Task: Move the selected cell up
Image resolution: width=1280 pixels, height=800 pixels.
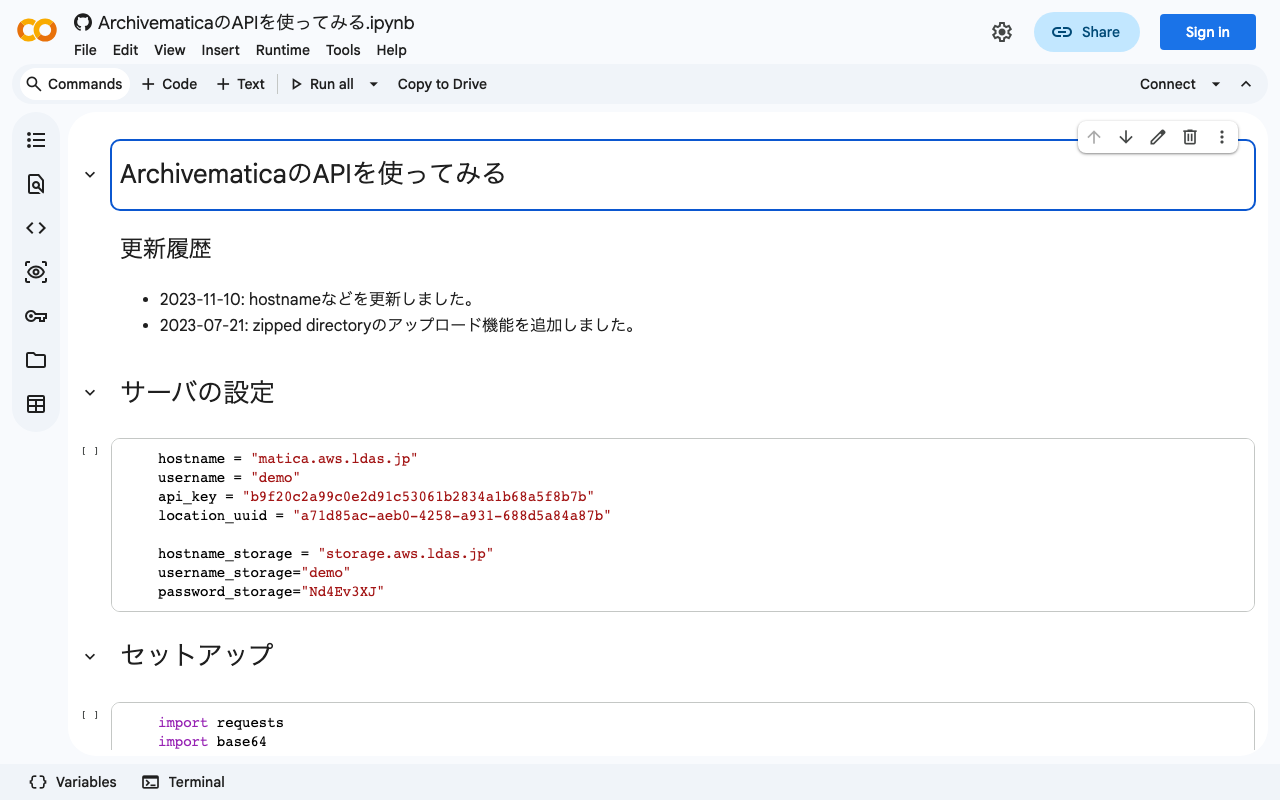Action: [x=1094, y=137]
